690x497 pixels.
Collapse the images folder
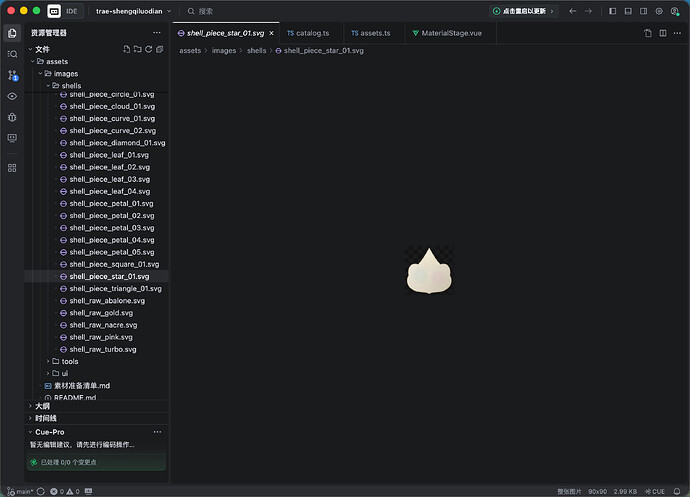tap(40, 74)
